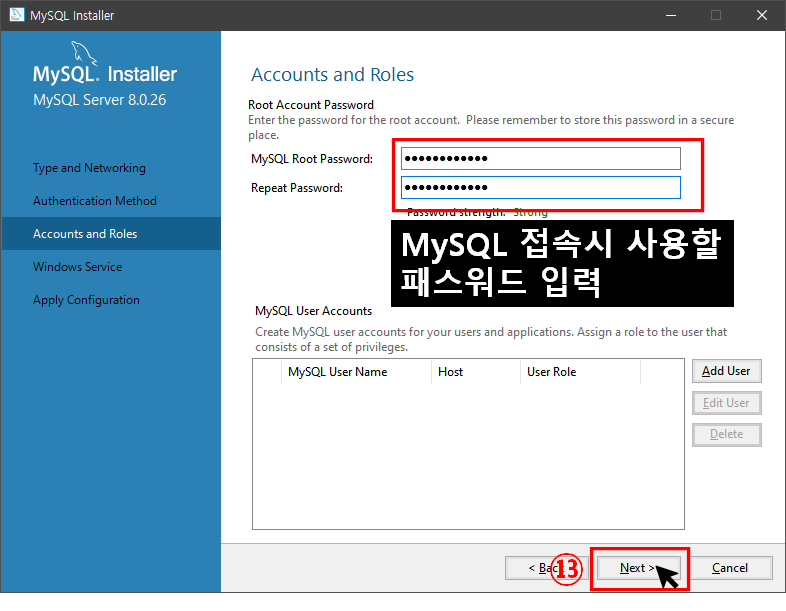Click the Delete user button
The height and width of the screenshot is (611, 786).
coord(726,435)
